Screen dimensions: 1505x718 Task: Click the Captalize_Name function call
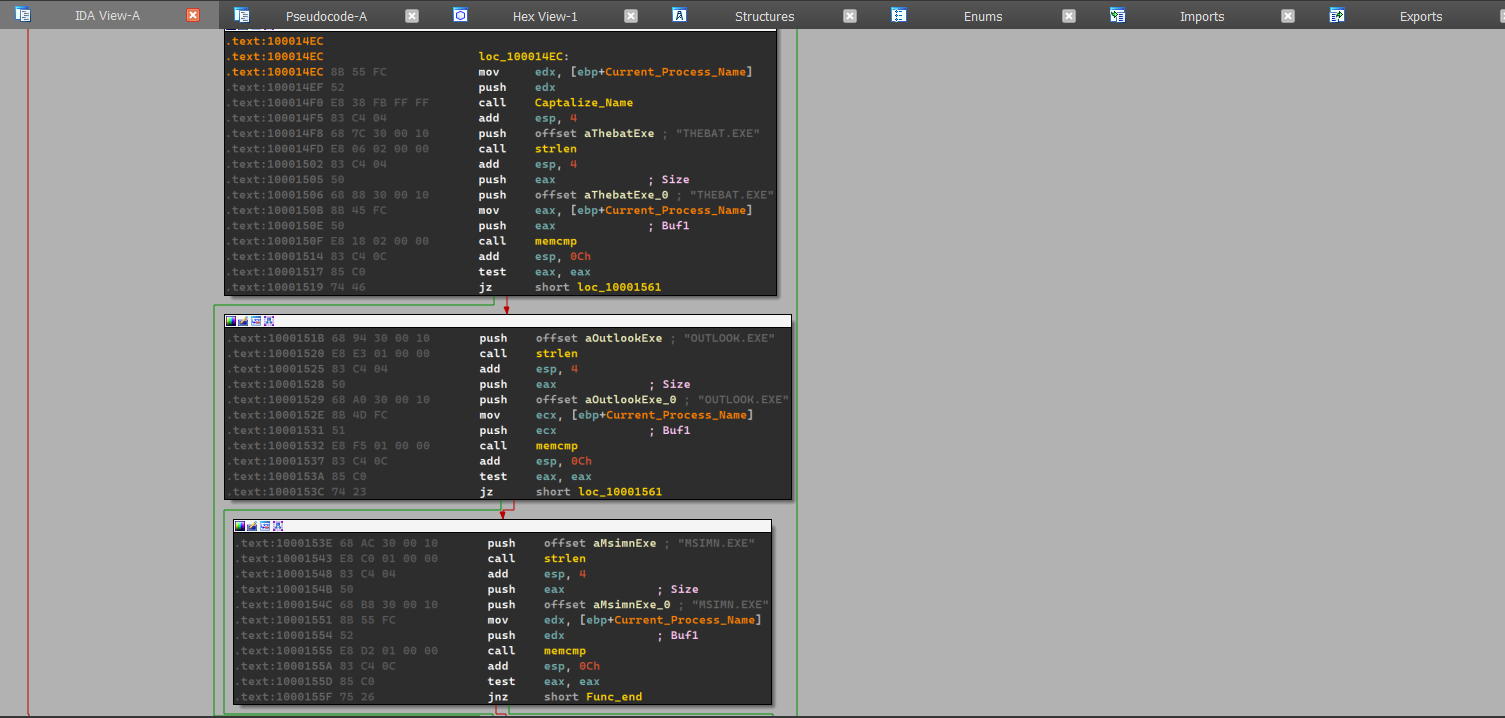click(583, 103)
